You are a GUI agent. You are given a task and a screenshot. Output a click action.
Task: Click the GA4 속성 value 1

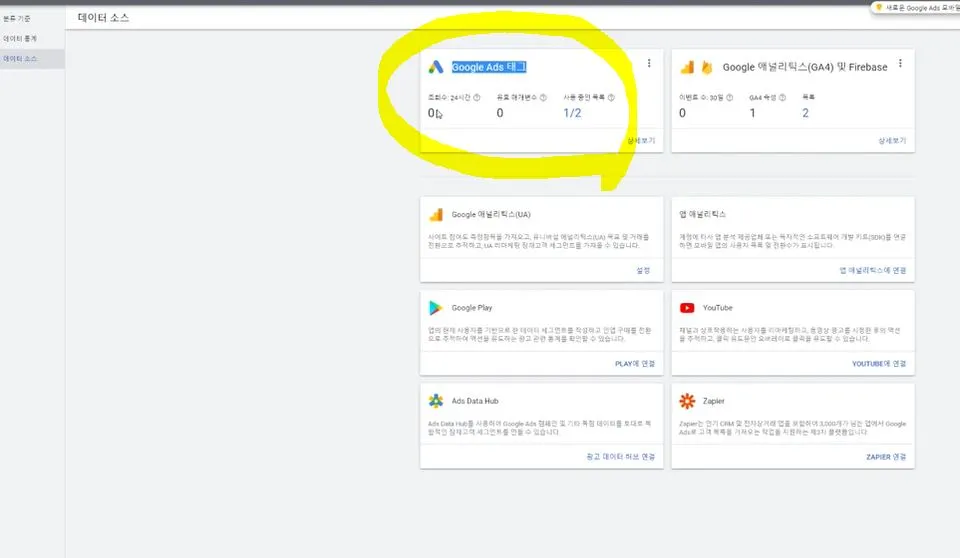752,113
